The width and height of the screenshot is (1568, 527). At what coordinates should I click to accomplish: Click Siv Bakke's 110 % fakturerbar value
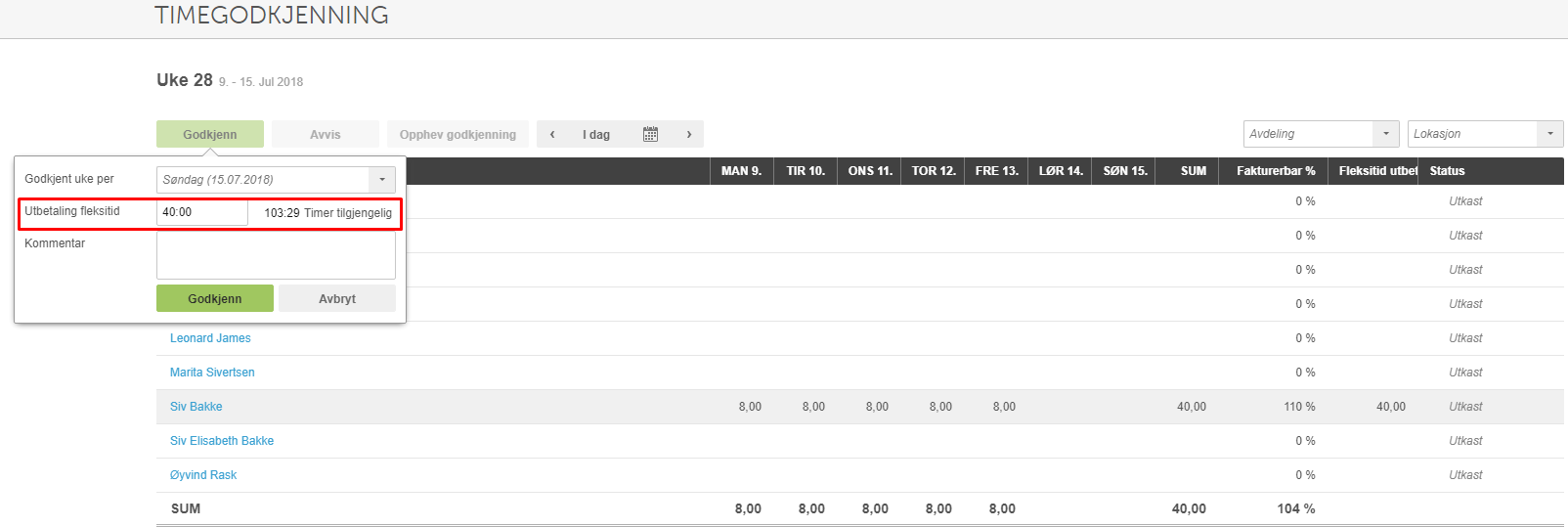(1299, 407)
